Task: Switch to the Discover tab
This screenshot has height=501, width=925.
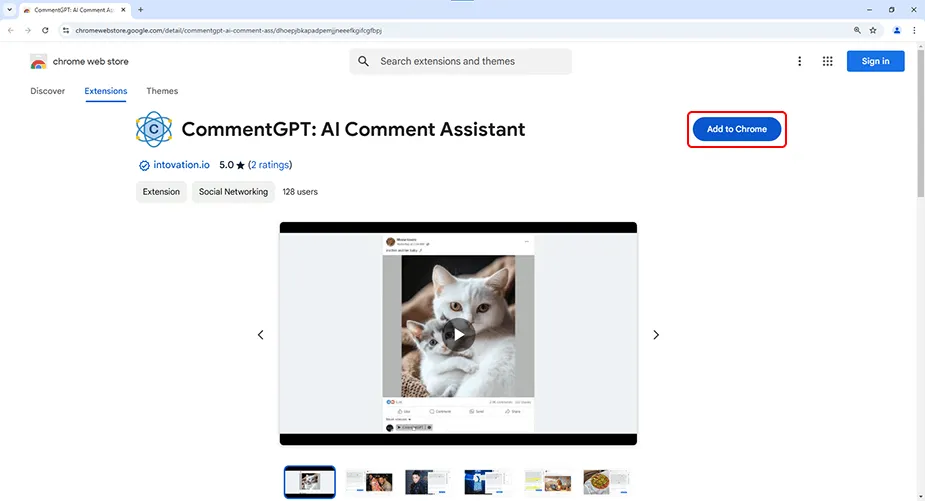Action: point(48,91)
